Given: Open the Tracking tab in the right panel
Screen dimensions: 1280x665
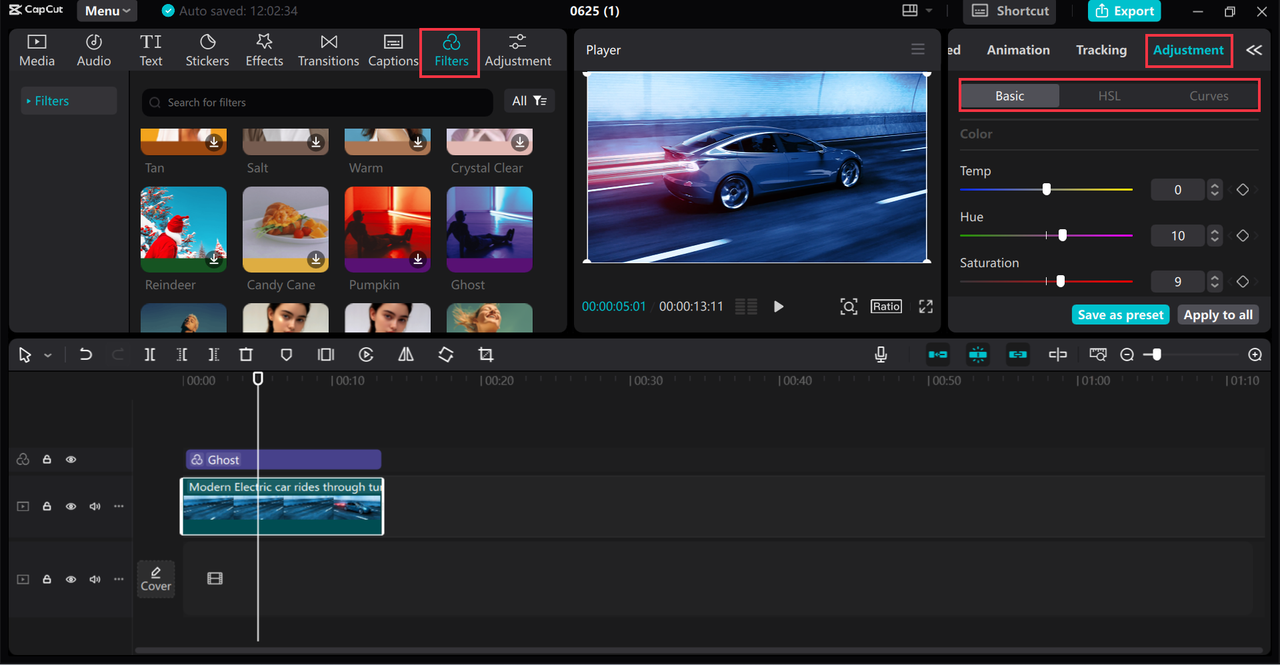Looking at the screenshot, I should (1101, 49).
